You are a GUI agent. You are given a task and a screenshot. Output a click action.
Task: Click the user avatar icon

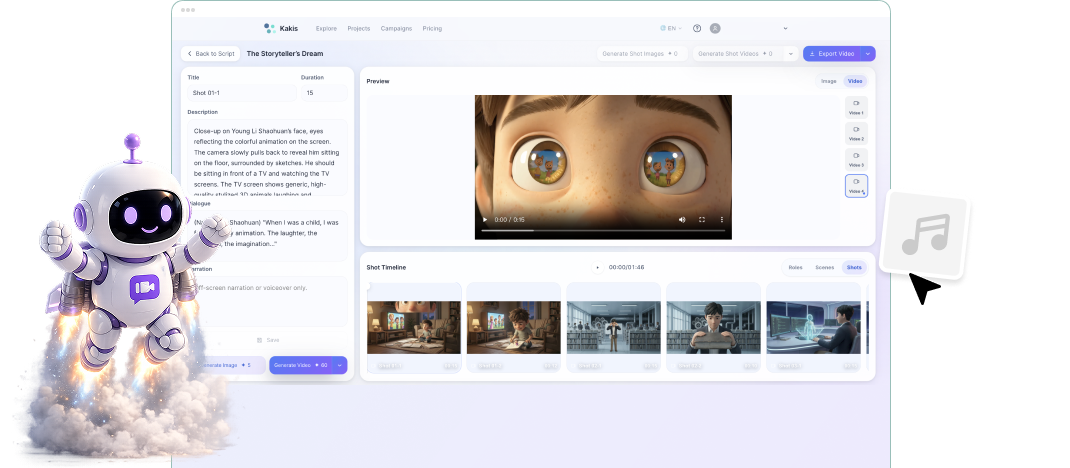[714, 29]
